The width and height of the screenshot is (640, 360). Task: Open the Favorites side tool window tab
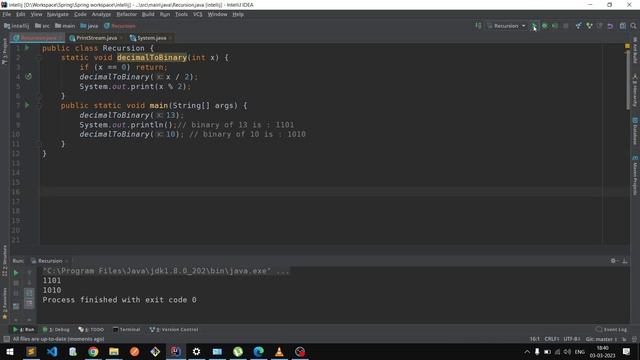4,303
